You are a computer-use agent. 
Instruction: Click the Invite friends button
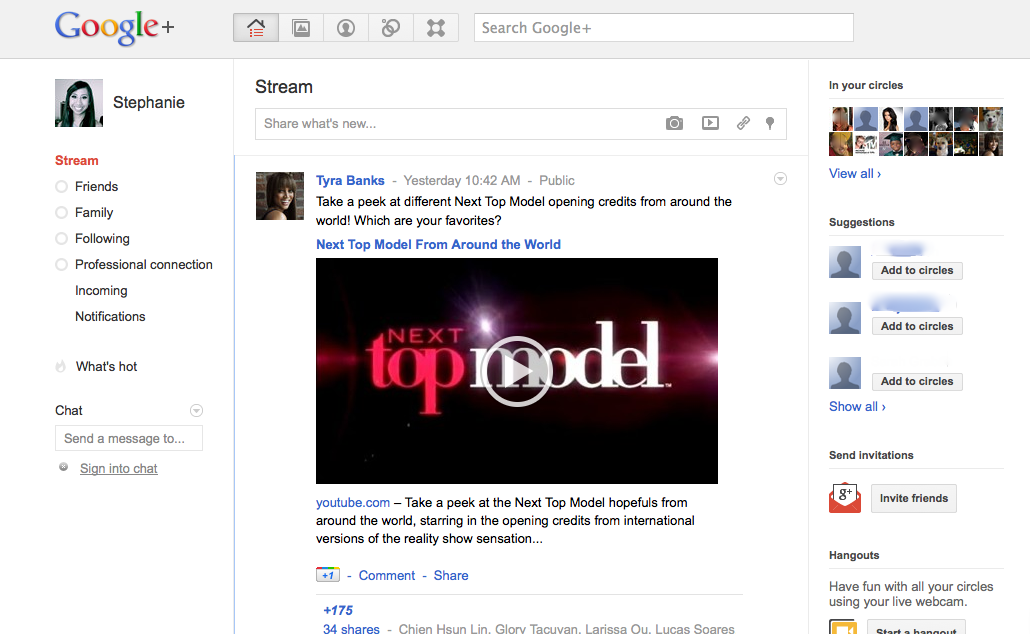[x=914, y=498]
